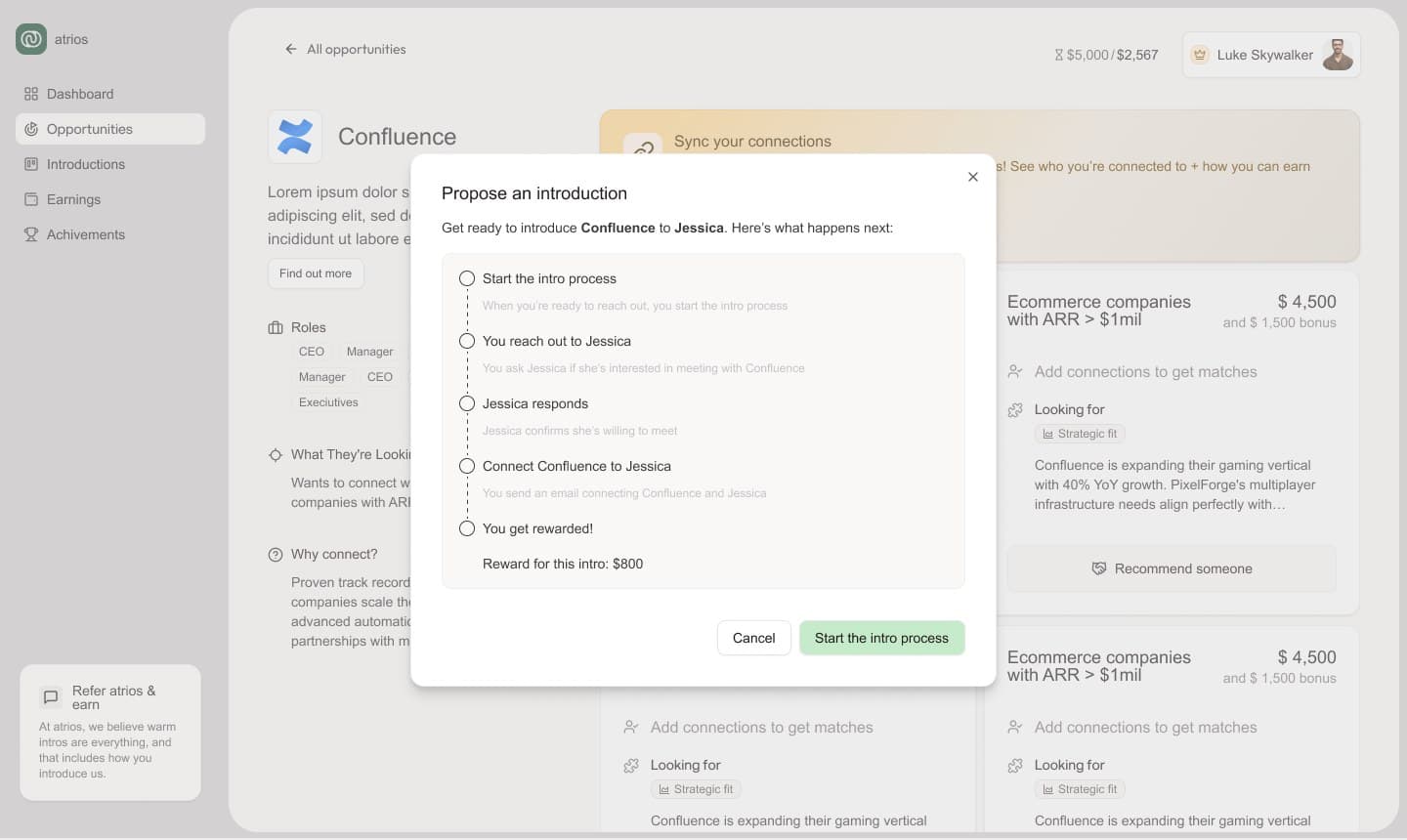Click Cancel in the dialog
The image size is (1407, 840).
click(754, 638)
